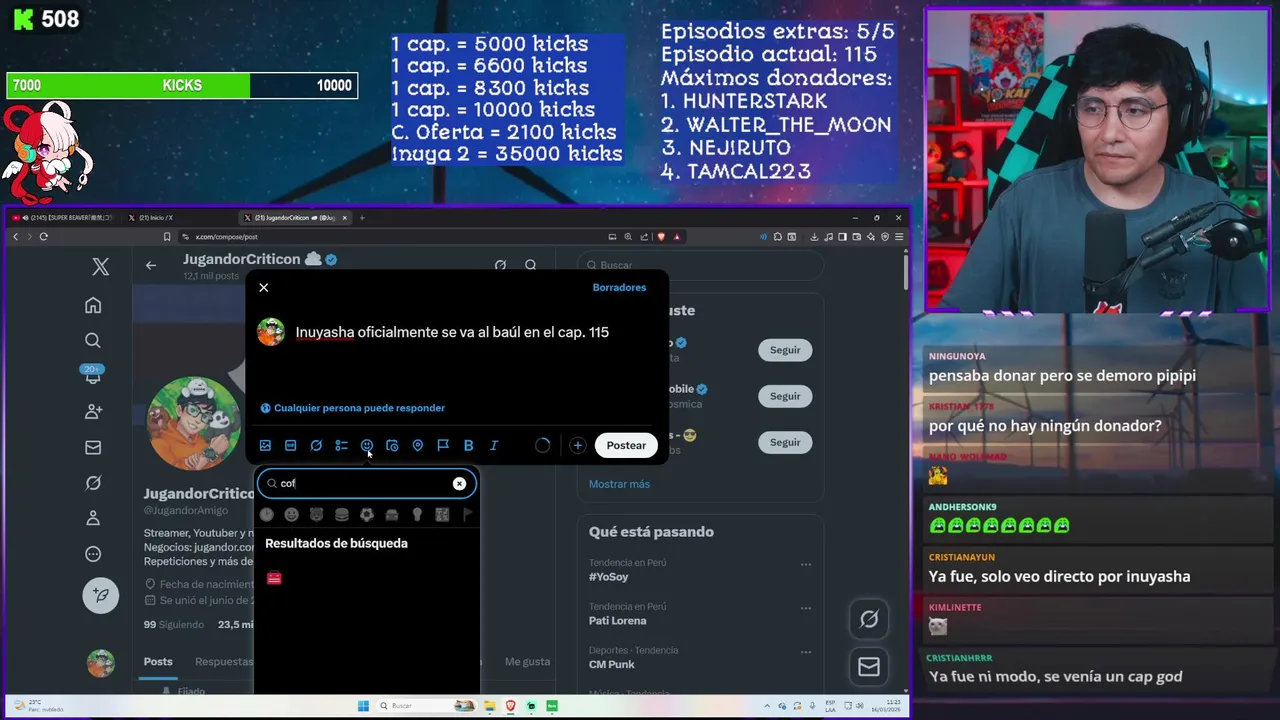Switch to the Posts profile tab

coord(158,661)
